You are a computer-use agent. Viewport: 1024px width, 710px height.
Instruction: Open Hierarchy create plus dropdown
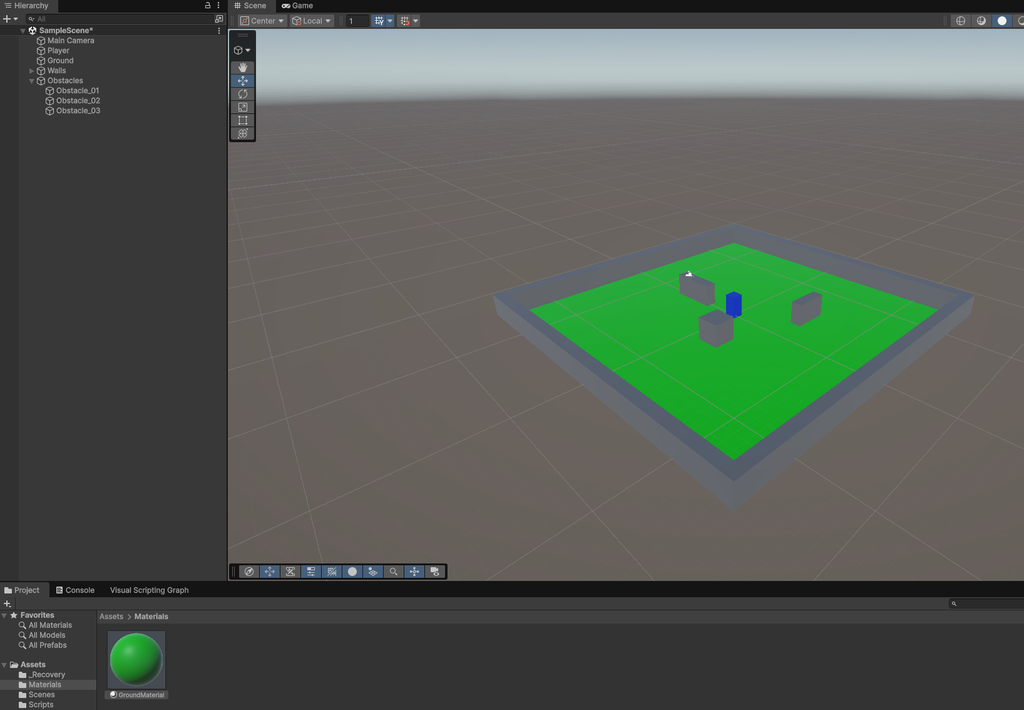pyautogui.click(x=10, y=19)
